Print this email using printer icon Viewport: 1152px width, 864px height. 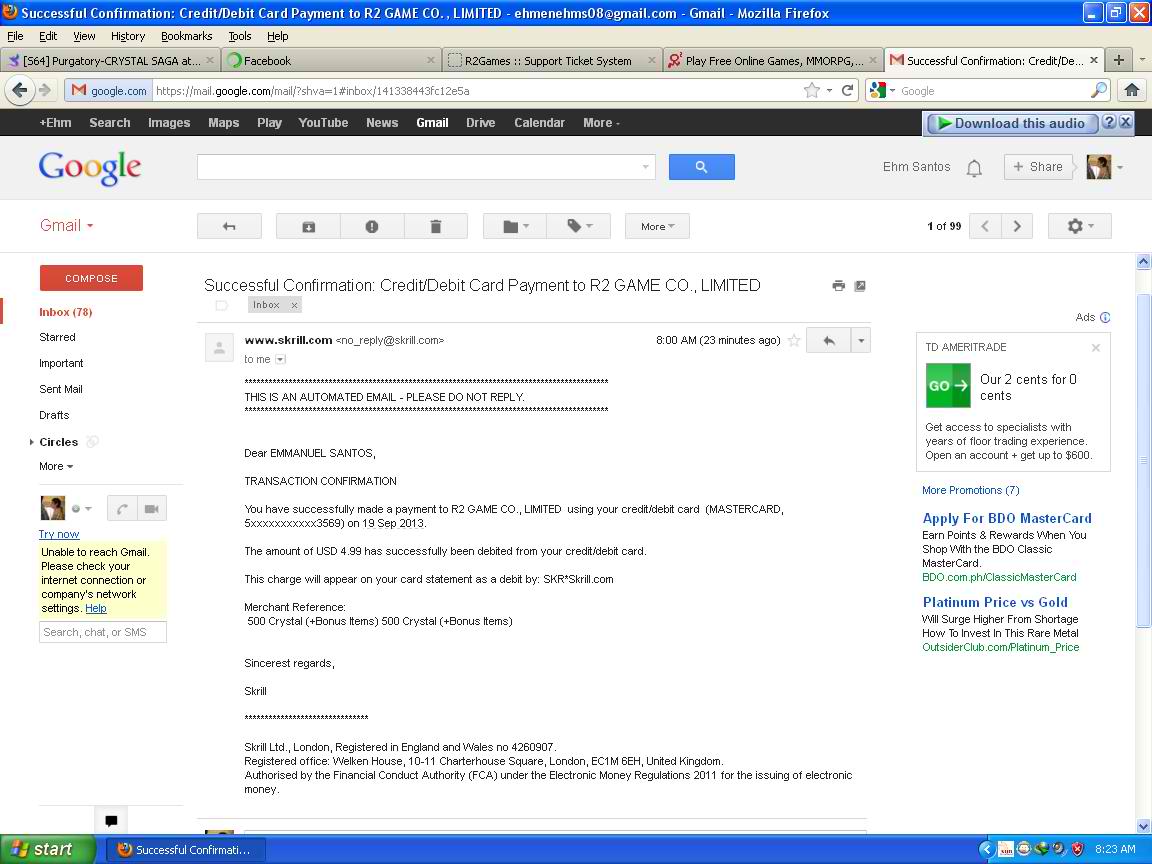coord(838,286)
